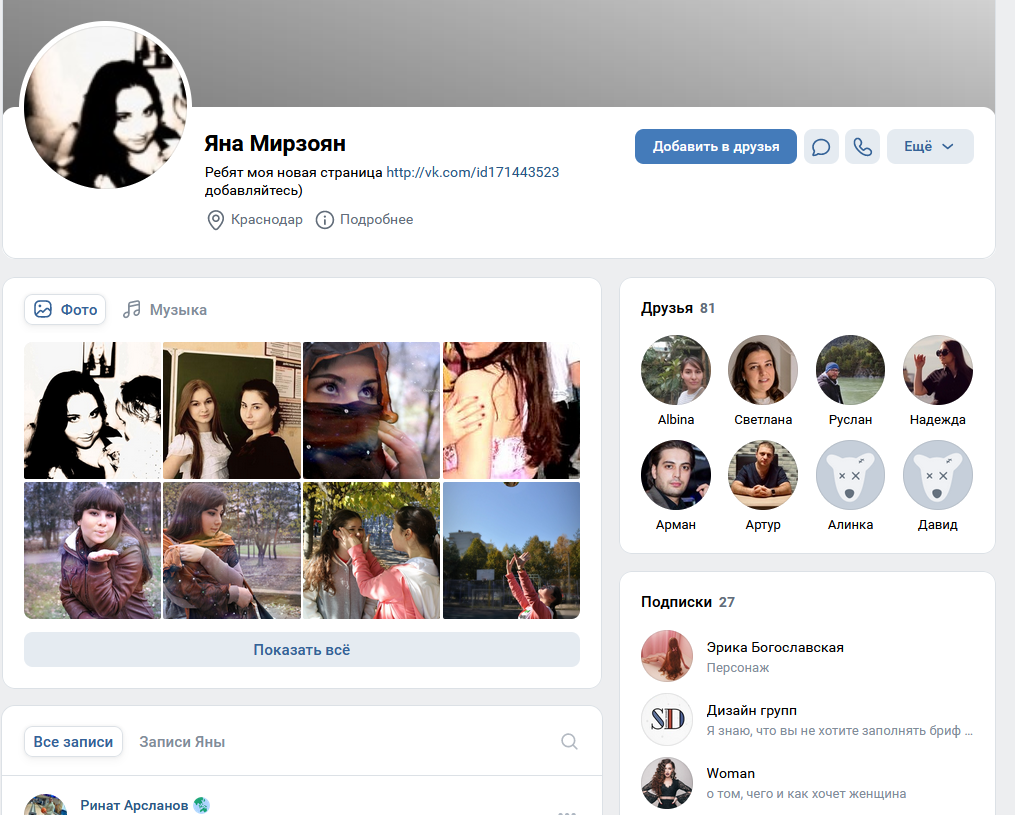The image size is (1015, 815).
Task: Open the Подписки 27 subscriptions list
Action: coord(687,602)
